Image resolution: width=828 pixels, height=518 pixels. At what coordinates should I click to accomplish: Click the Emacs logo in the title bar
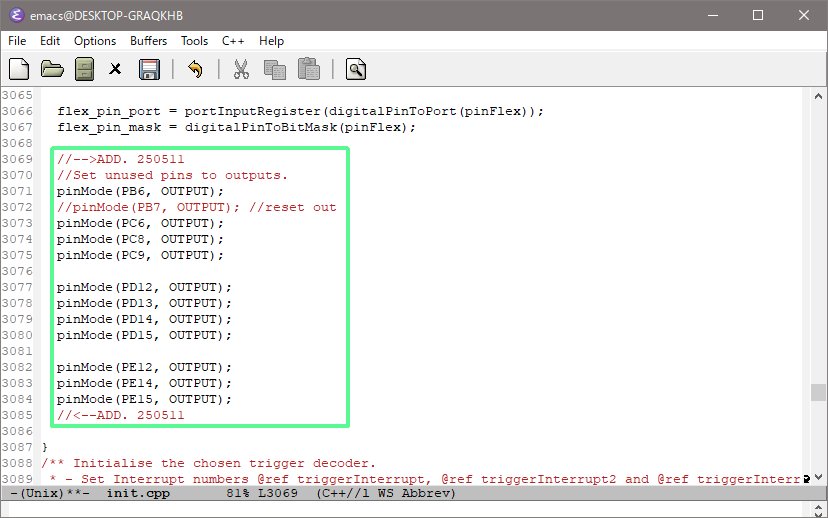click(x=16, y=15)
